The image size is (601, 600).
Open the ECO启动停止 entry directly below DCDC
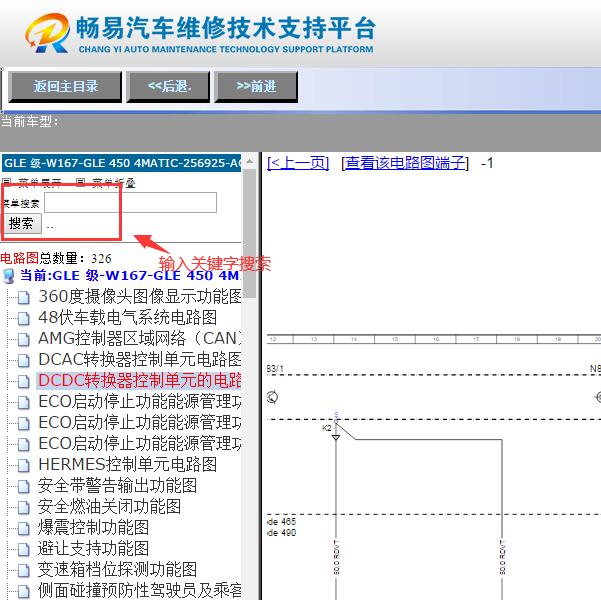click(x=140, y=402)
